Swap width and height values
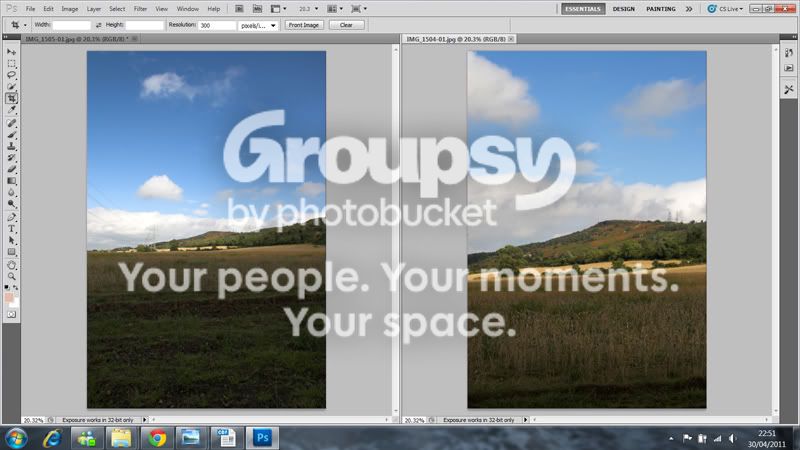 98,25
